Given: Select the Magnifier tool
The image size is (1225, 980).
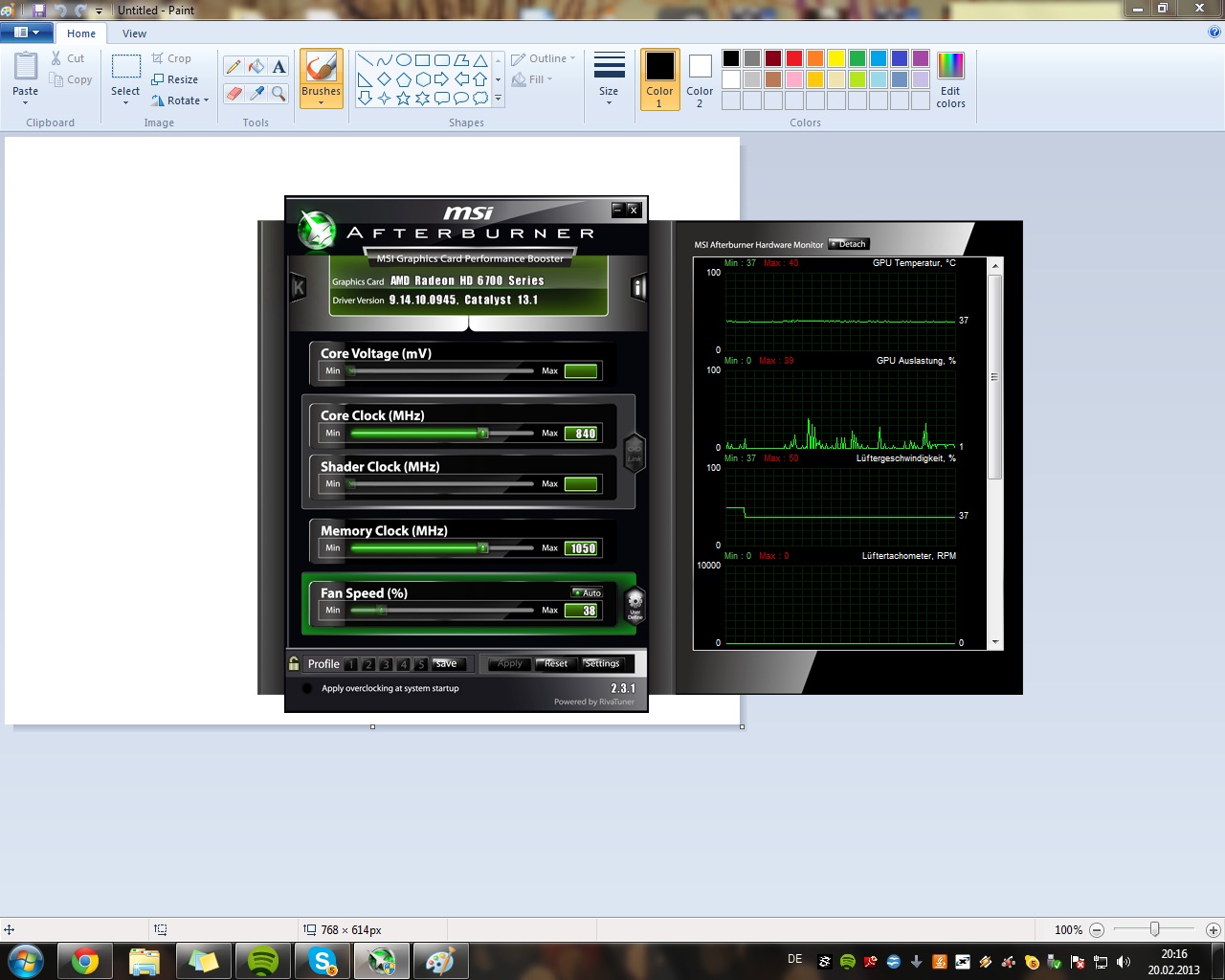Looking at the screenshot, I should click(x=278, y=93).
